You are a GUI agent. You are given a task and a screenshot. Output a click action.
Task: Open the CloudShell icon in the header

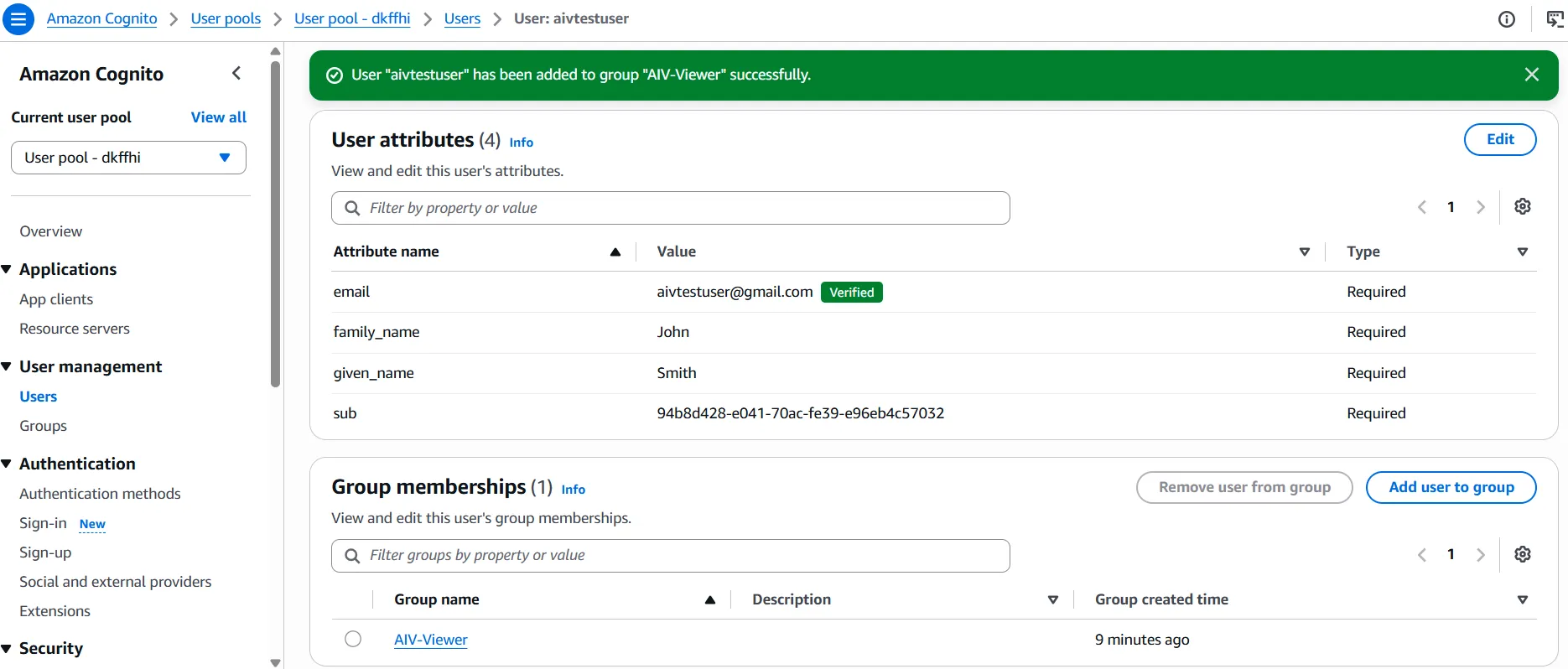click(x=1555, y=19)
